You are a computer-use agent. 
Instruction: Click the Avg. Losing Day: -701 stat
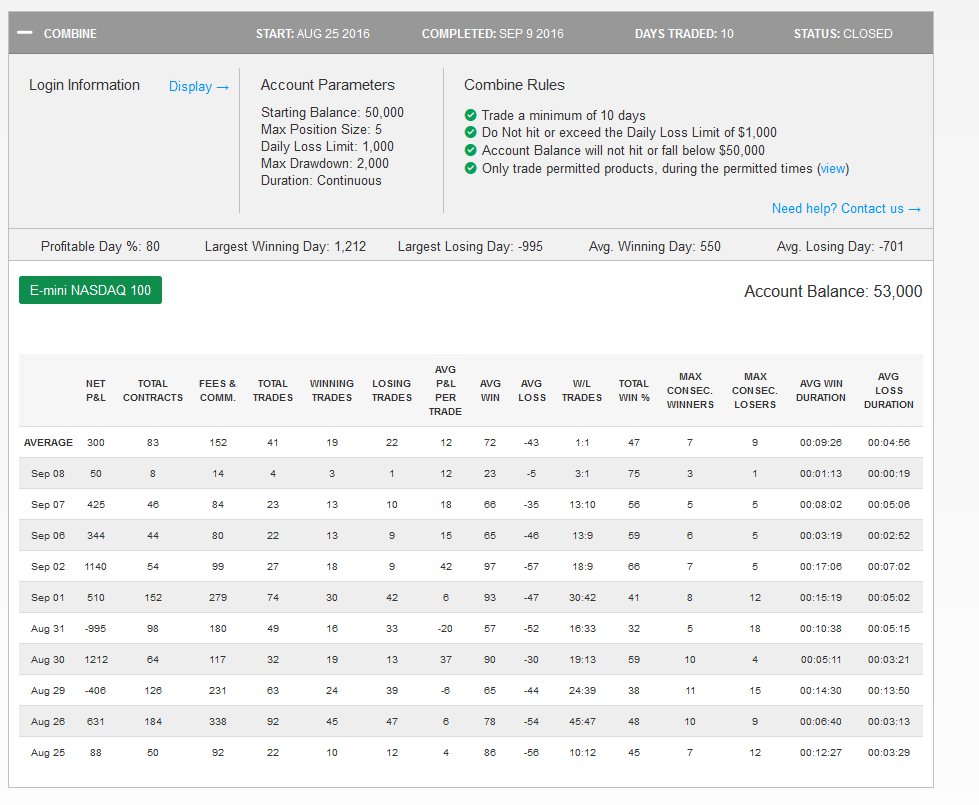pyautogui.click(x=840, y=247)
